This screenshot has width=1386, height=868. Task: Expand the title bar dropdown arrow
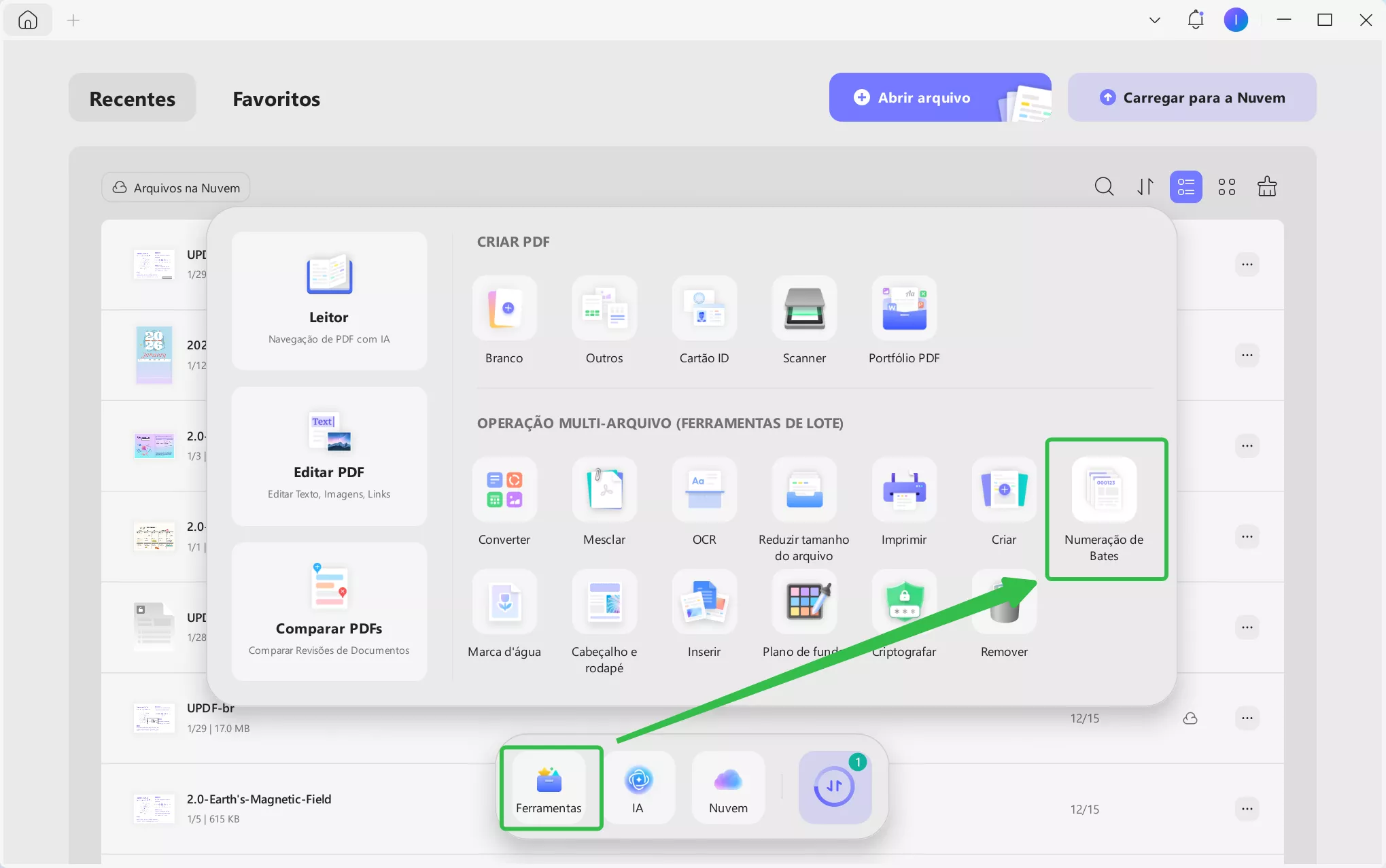1154,20
